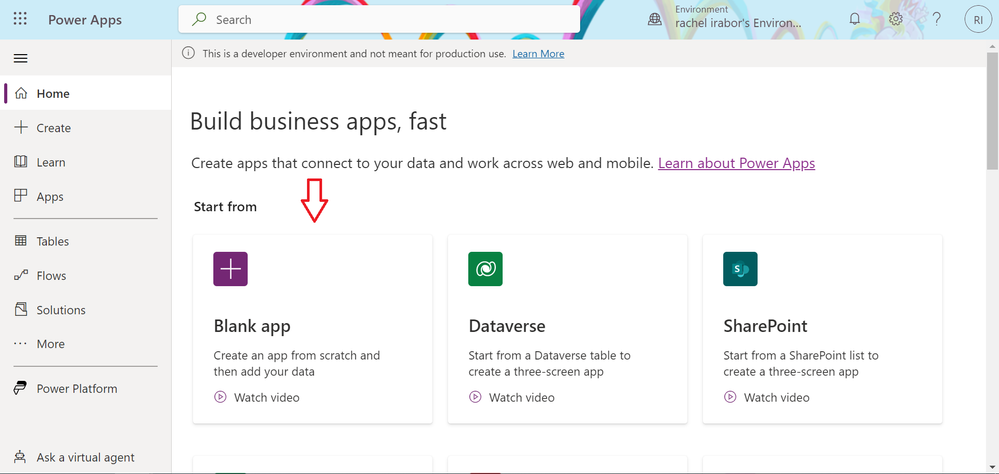Go to Home in sidebar
This screenshot has width=999, height=474.
pyautogui.click(x=85, y=94)
